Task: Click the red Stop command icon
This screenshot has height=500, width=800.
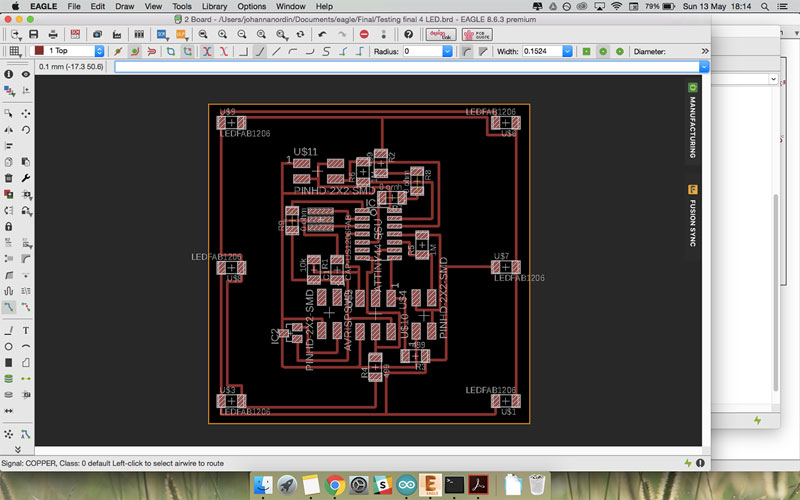Action: (364, 35)
